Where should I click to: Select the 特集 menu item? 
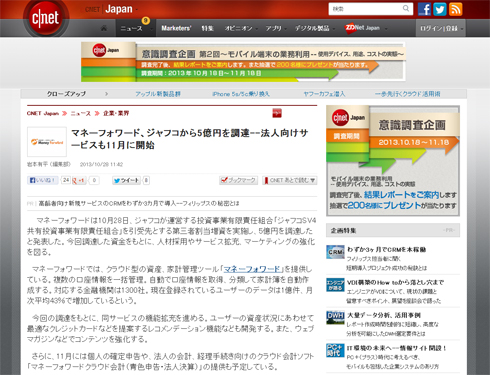coord(207,28)
